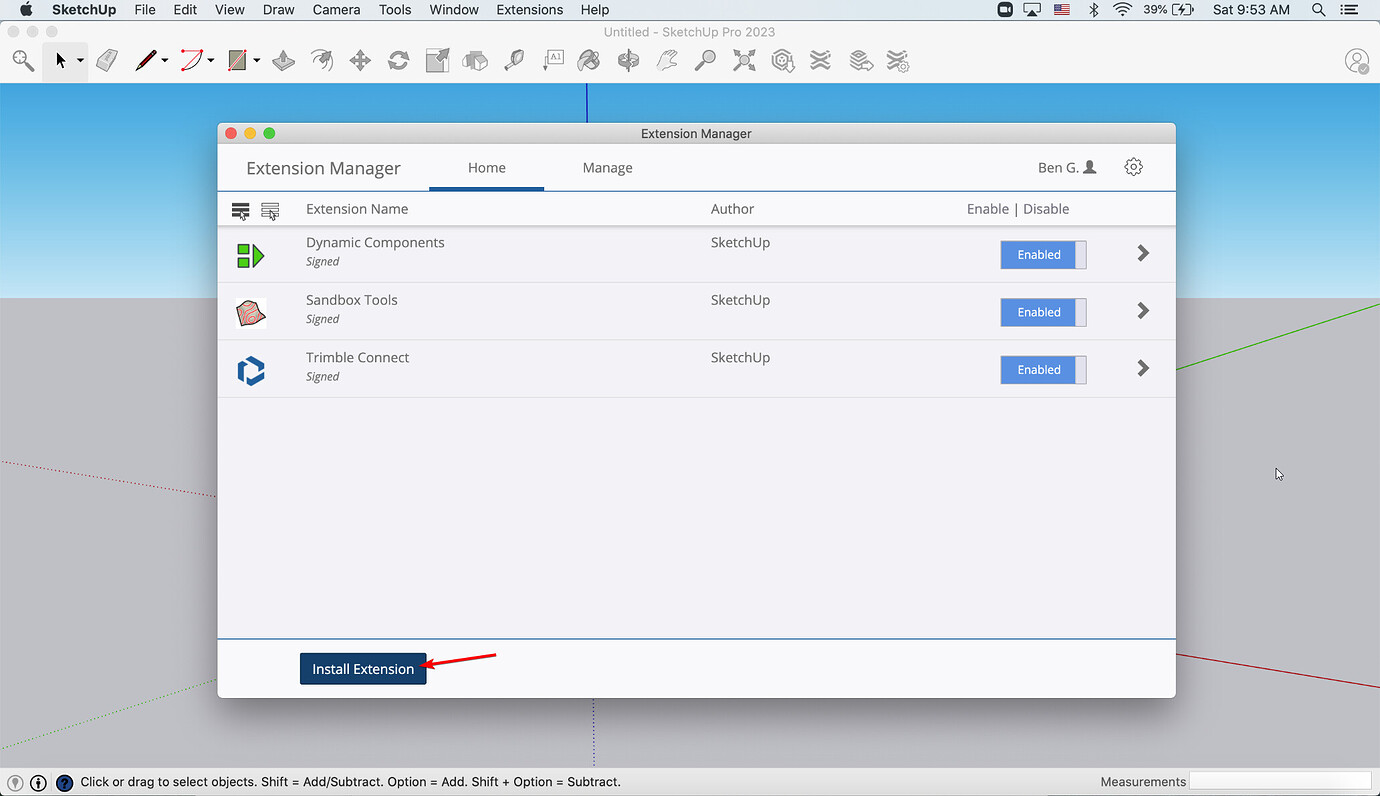Viewport: 1380px width, 796px height.
Task: Activate the Paint Bucket tool
Action: 590,61
